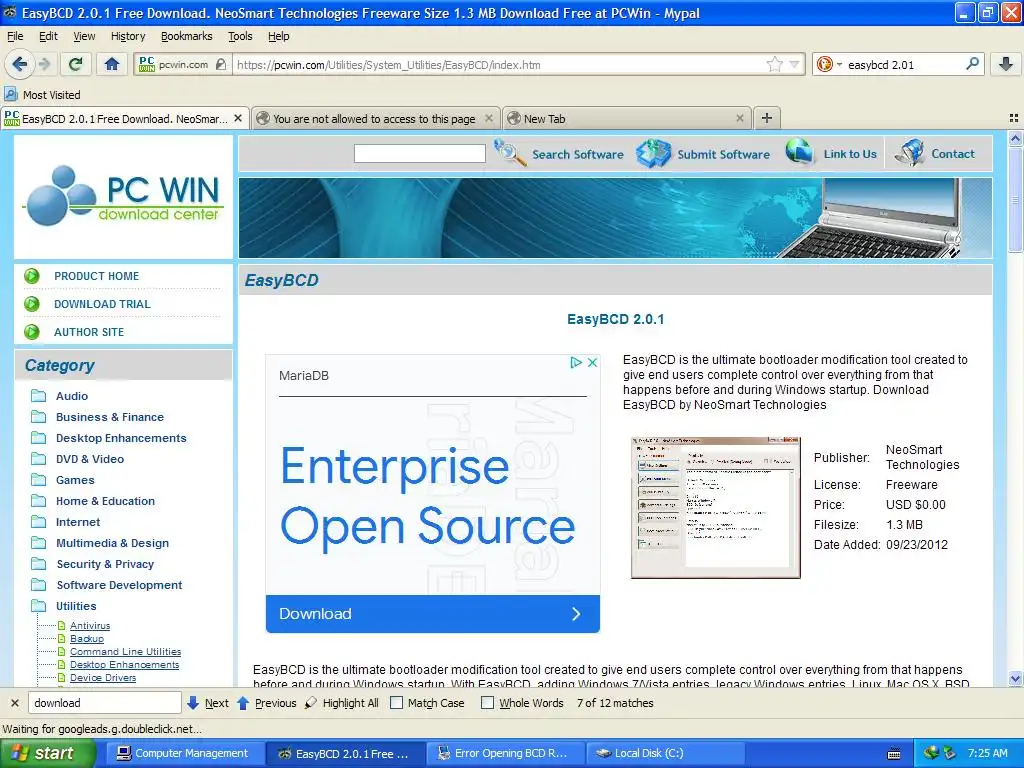
Task: Click the Contact satellite dish icon
Action: coord(909,153)
